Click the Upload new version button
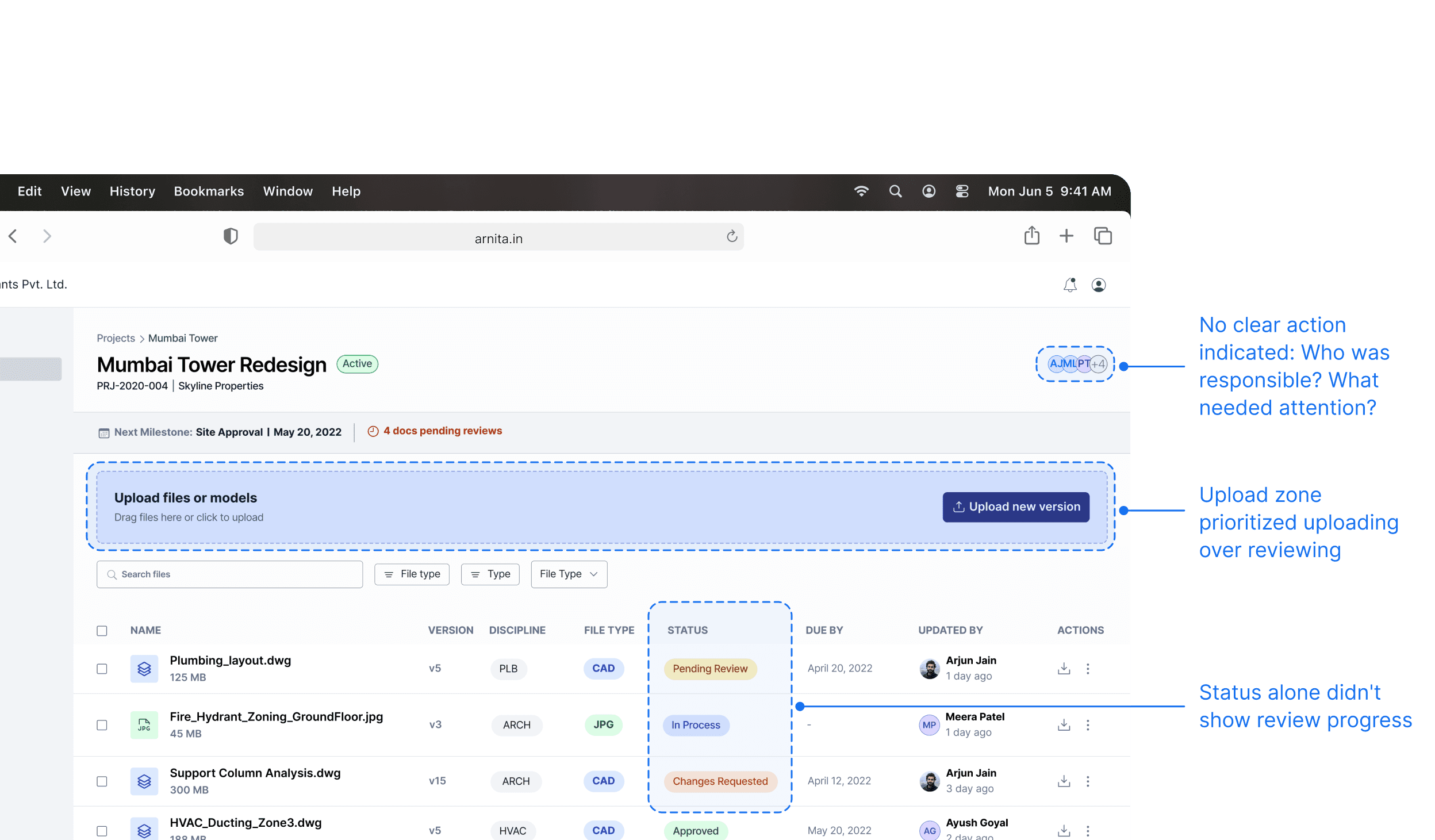1435x840 pixels. (1015, 507)
